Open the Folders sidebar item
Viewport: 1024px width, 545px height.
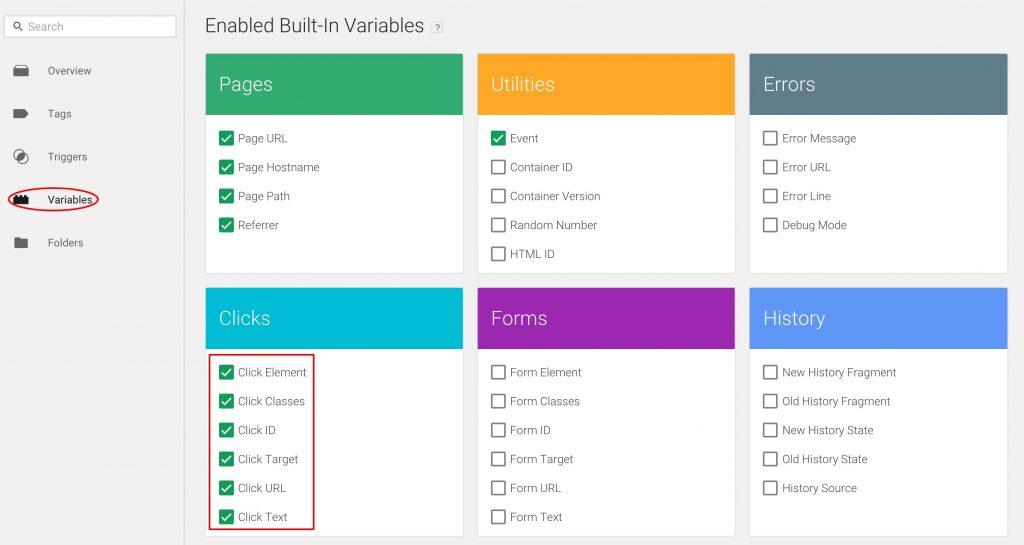65,243
